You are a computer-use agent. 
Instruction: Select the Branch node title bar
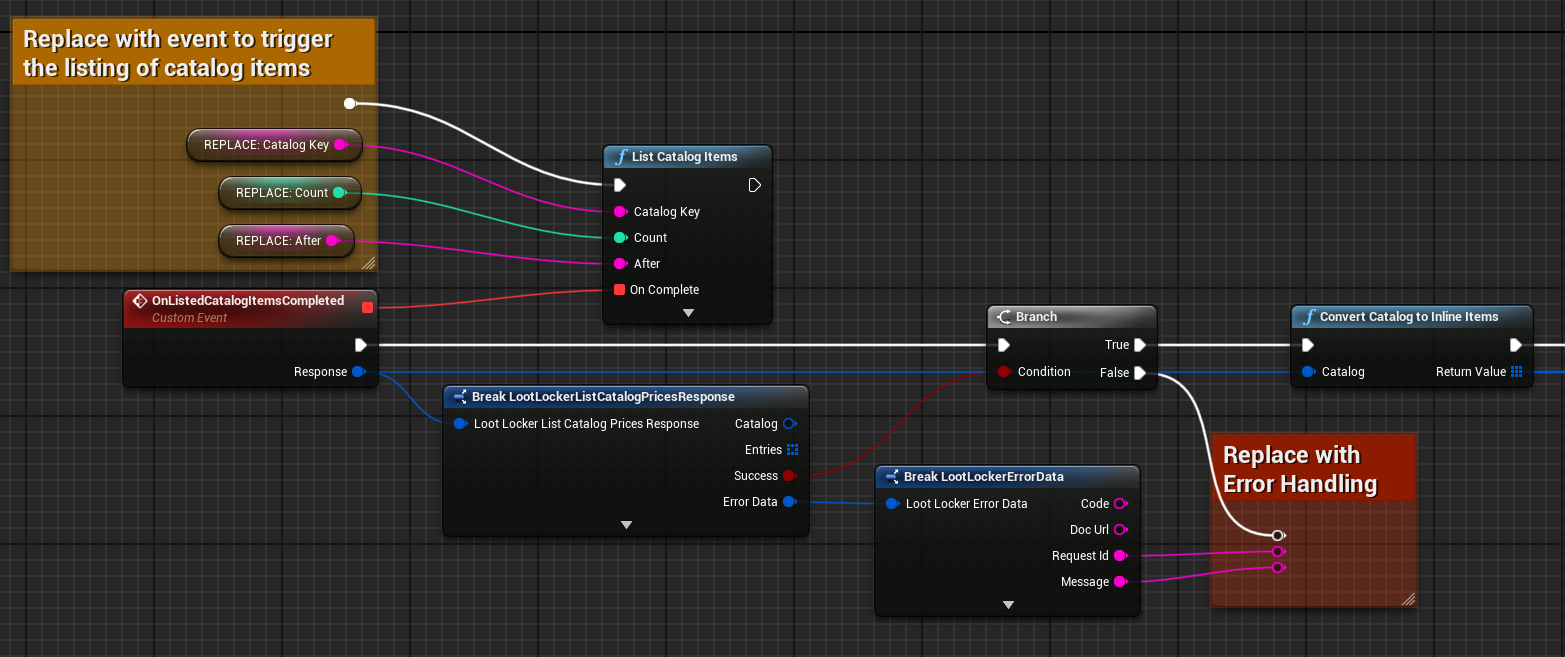coord(1070,317)
